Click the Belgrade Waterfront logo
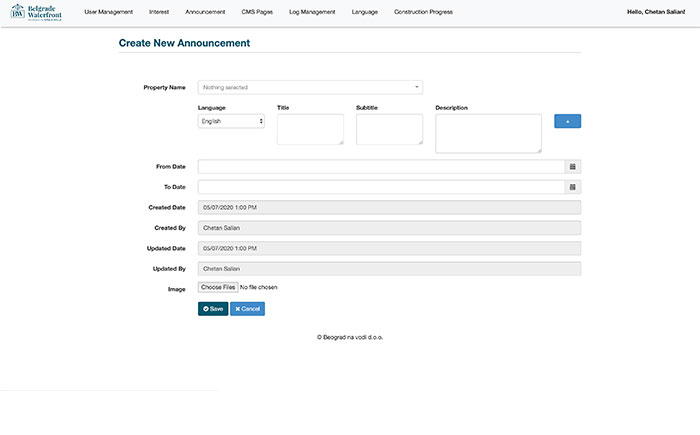Viewport: 700px width, 435px height. 36,12
